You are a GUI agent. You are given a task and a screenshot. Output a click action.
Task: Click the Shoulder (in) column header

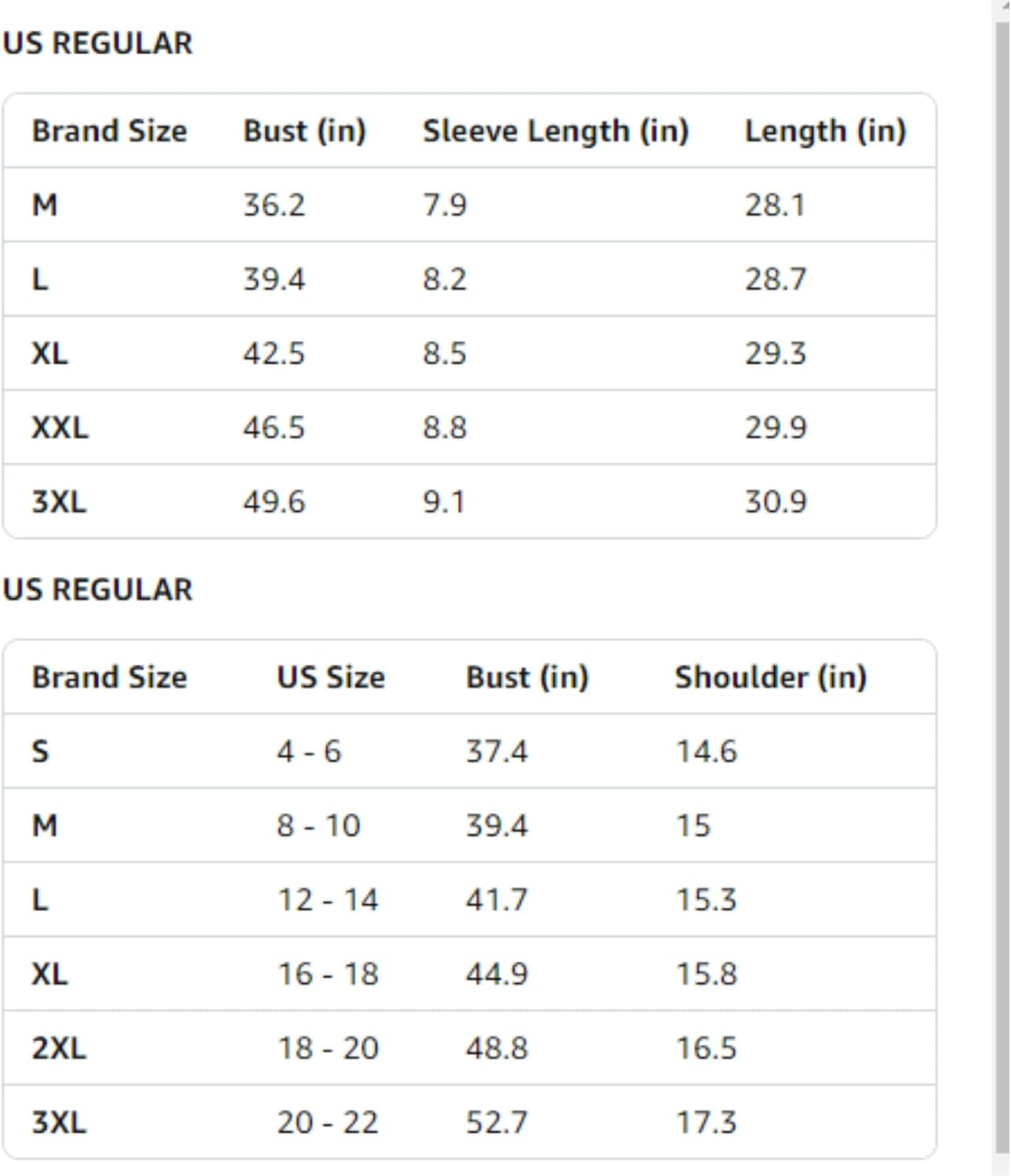770,677
